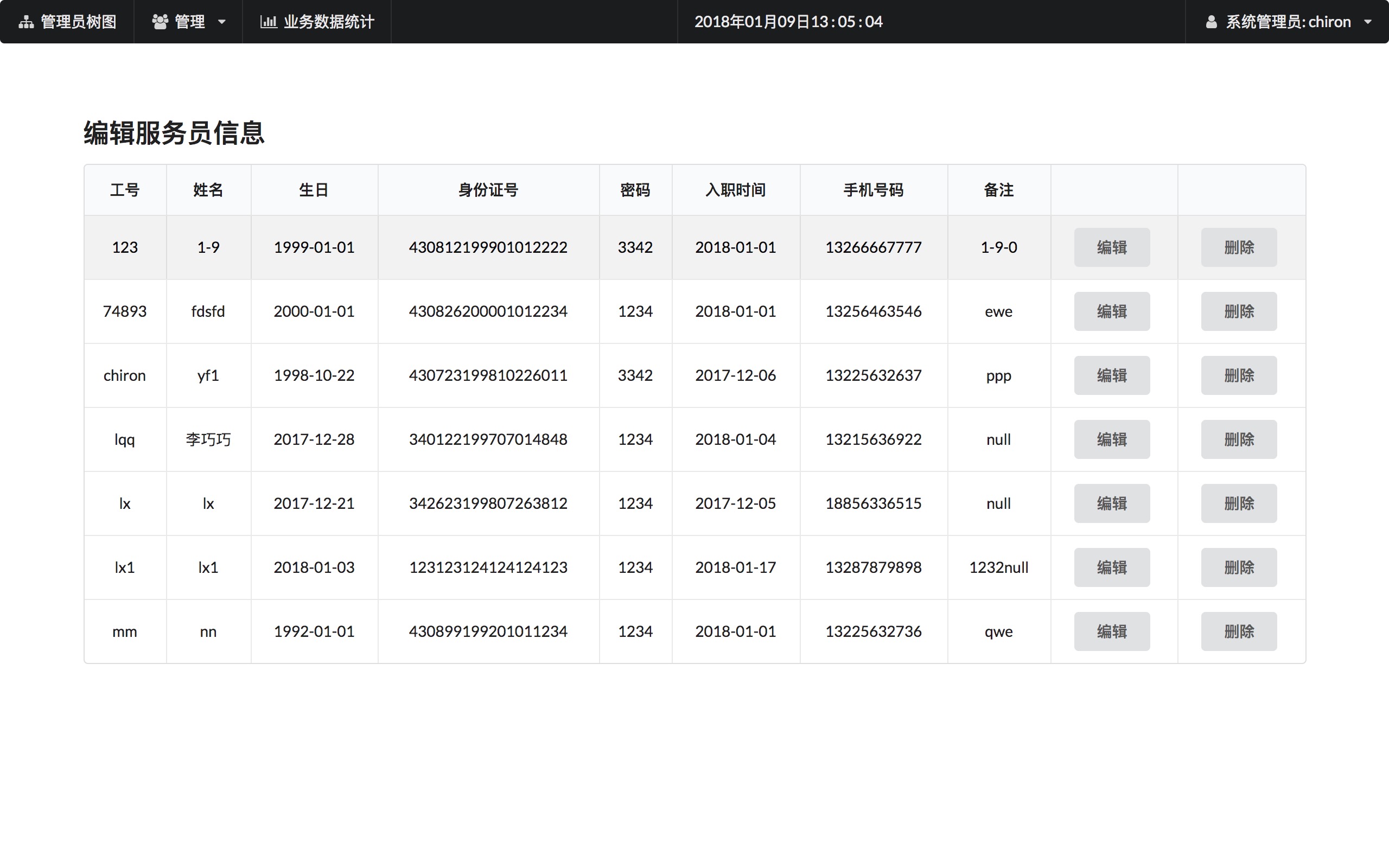Click the users group icon beside 管理
This screenshot has width=1389, height=868.
coord(160,22)
